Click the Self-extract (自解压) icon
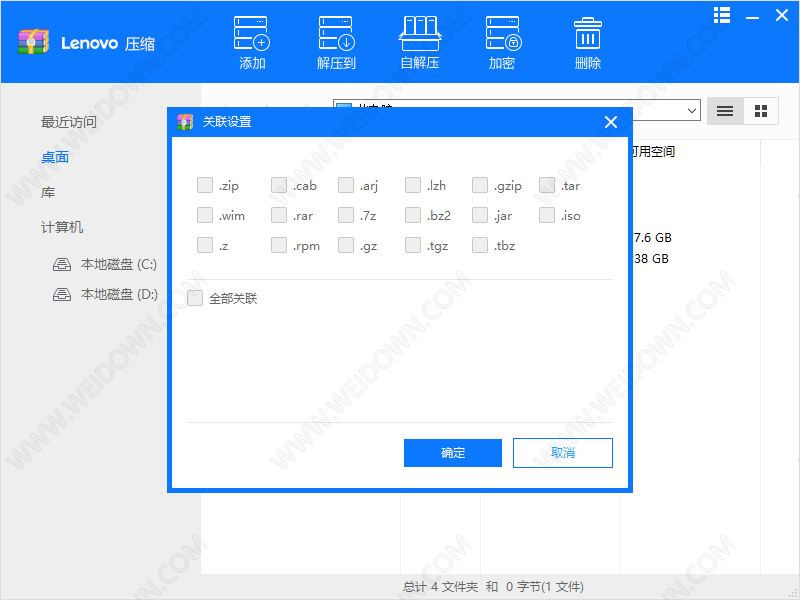This screenshot has width=800, height=600. click(420, 34)
